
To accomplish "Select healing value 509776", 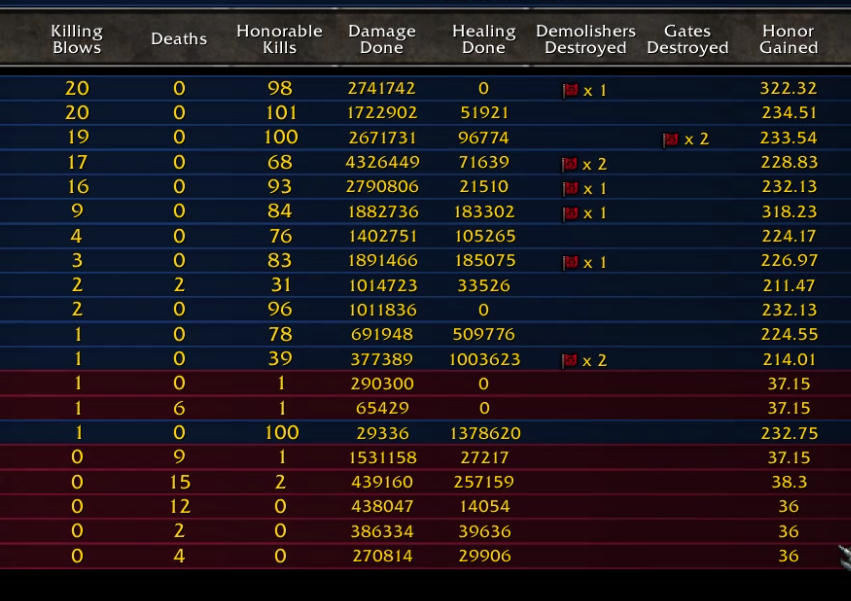I will click(484, 334).
